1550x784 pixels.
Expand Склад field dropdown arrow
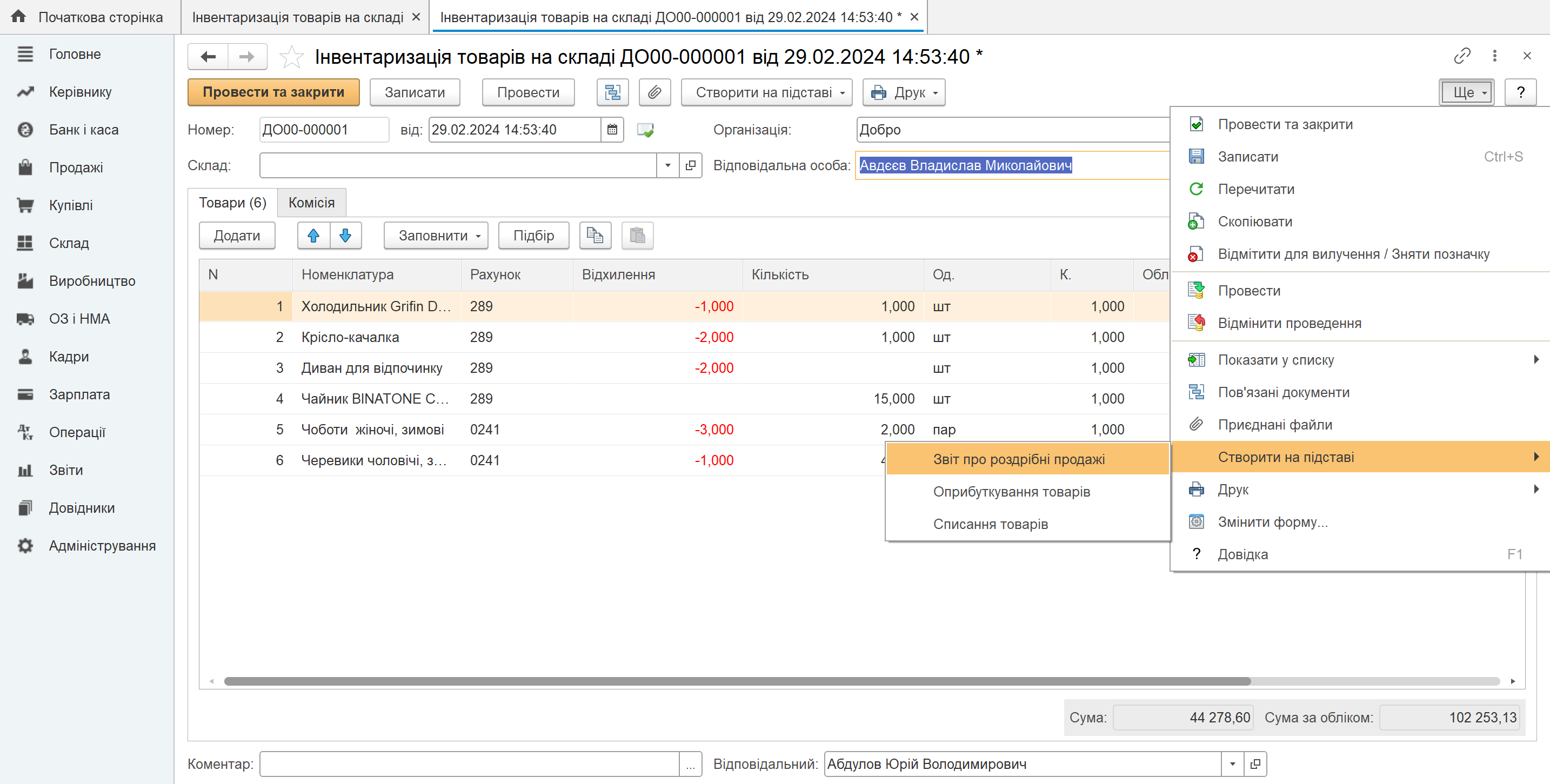pos(668,165)
